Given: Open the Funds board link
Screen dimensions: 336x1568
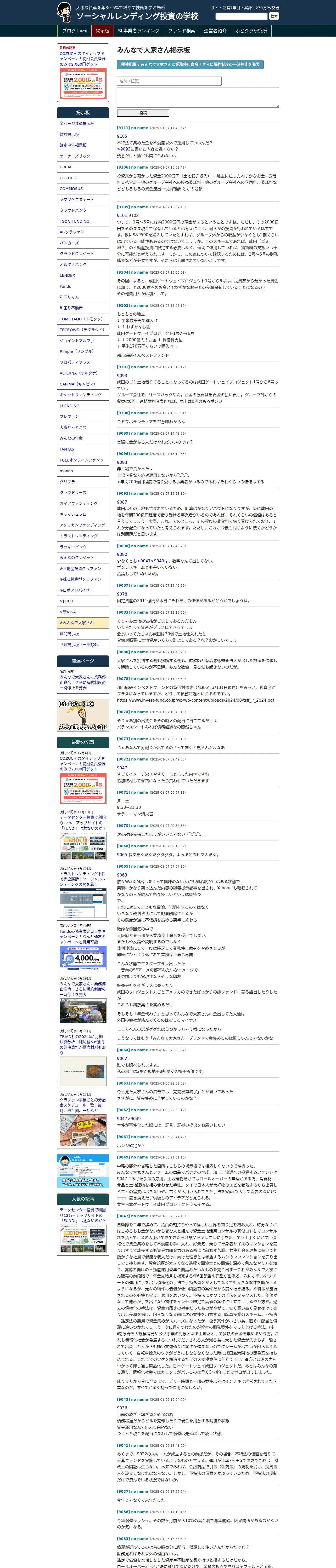Looking at the screenshot, I should tap(83, 287).
